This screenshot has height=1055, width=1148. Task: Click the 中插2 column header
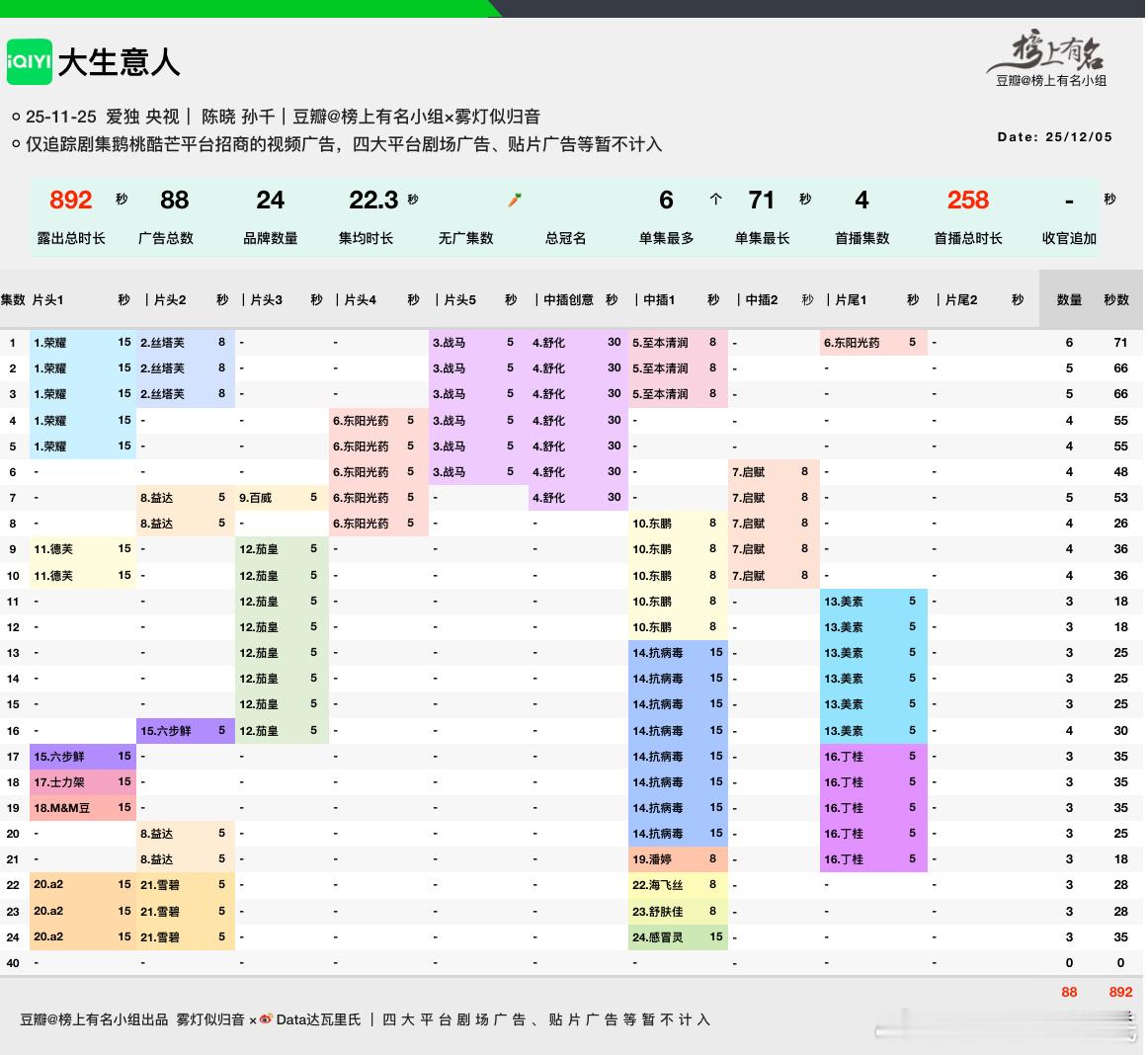(x=762, y=299)
